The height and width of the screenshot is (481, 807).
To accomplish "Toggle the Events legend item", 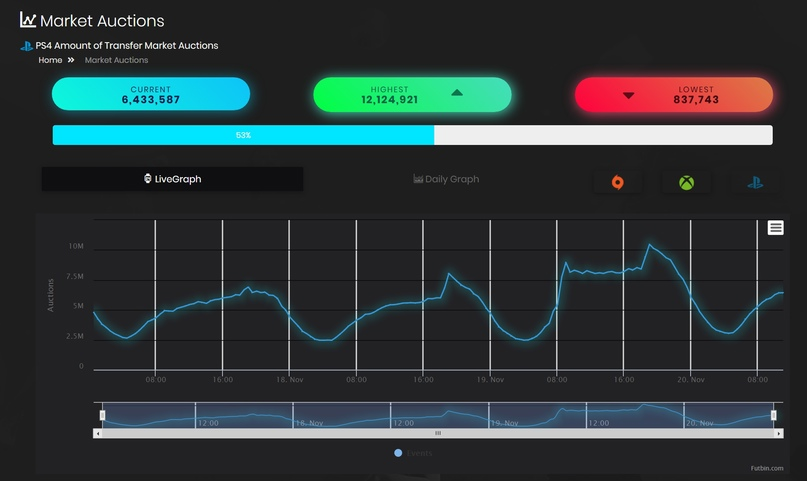I will (413, 453).
